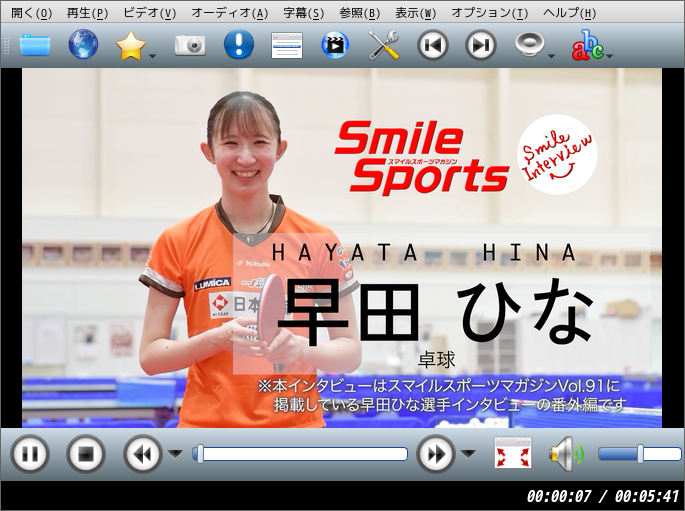Open the playlist window icon
This screenshot has width=685, height=511.
pos(287,45)
